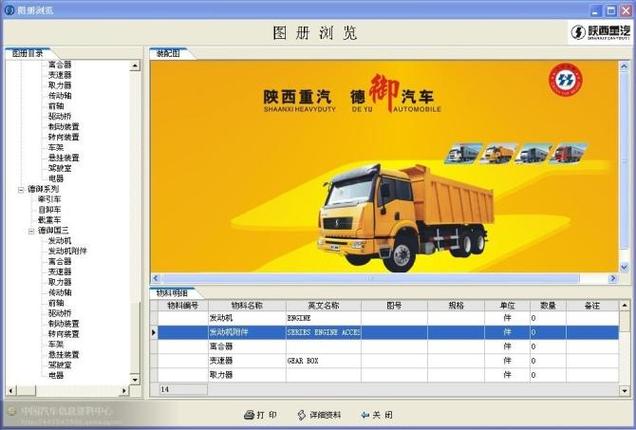Click catalog tree right scroll arrow
The width and height of the screenshot is (636, 430).
click(x=124, y=391)
